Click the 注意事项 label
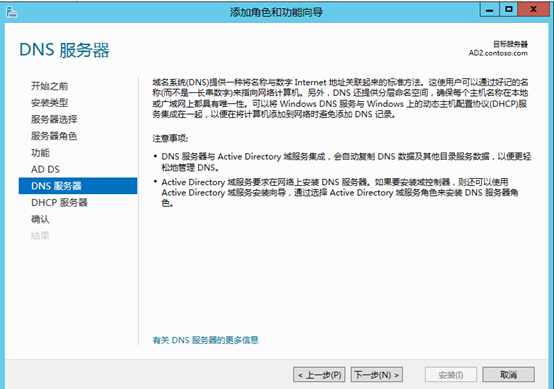The image size is (554, 389). coord(170,138)
